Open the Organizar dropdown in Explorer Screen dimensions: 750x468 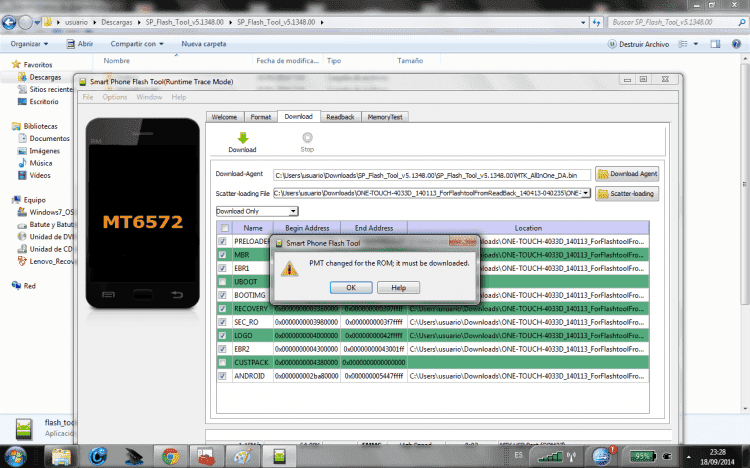[29, 44]
